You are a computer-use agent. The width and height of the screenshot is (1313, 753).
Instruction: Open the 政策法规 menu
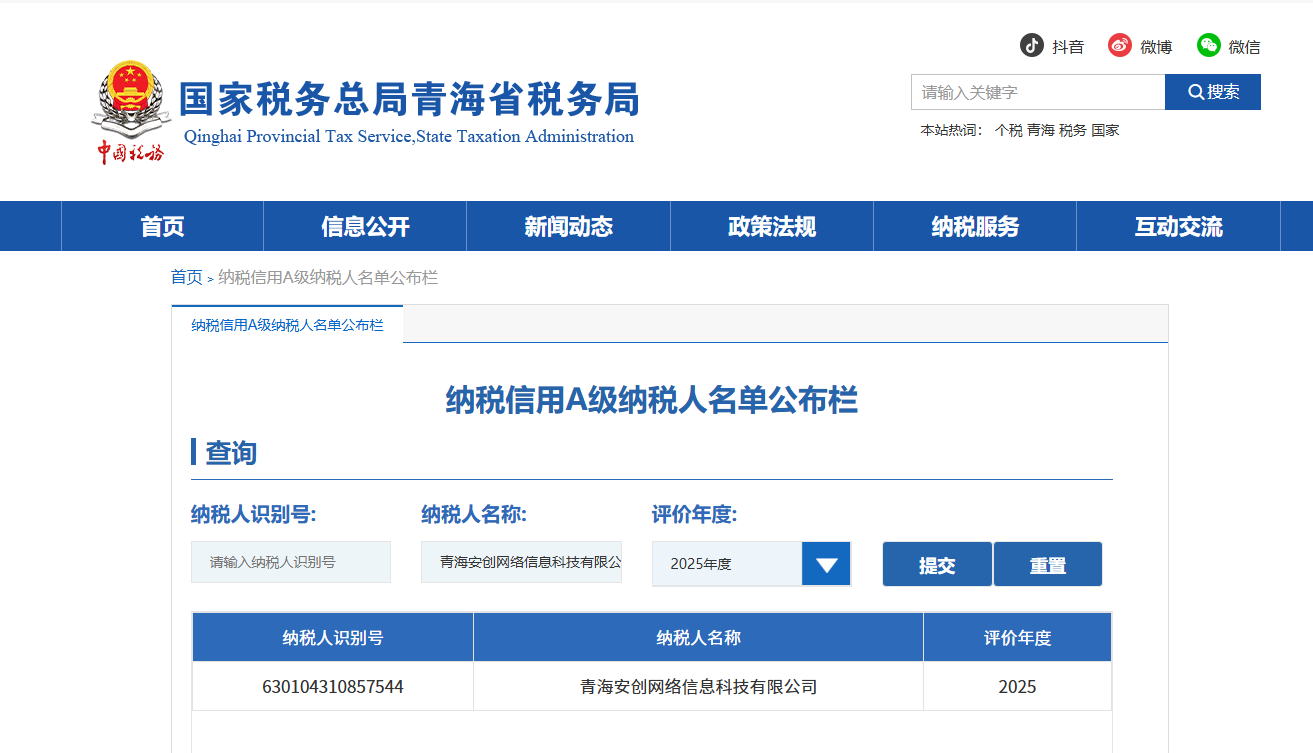(772, 226)
